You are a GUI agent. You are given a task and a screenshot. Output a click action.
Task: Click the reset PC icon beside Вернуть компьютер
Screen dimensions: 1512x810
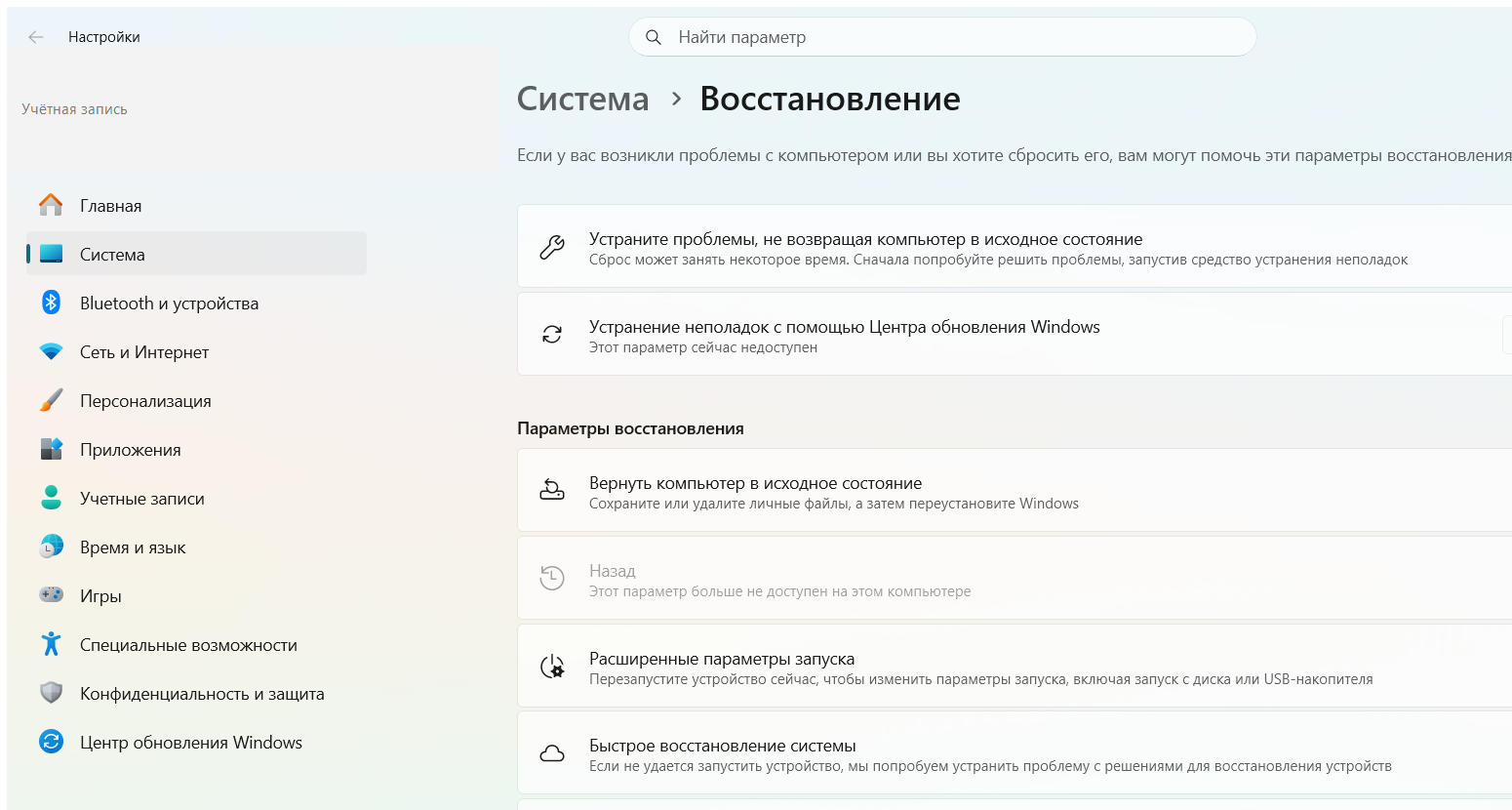552,490
